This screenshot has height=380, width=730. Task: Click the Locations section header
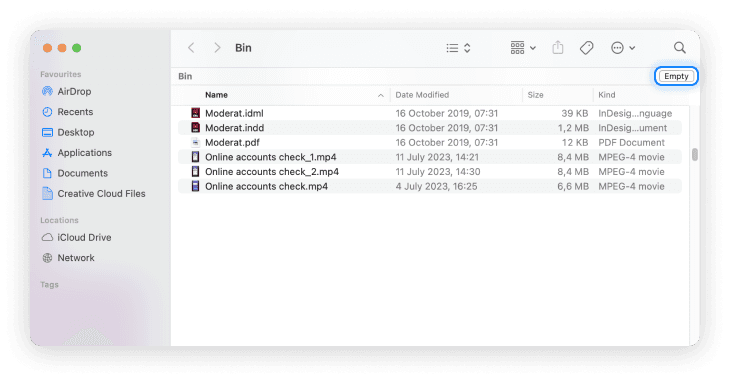[x=59, y=220]
